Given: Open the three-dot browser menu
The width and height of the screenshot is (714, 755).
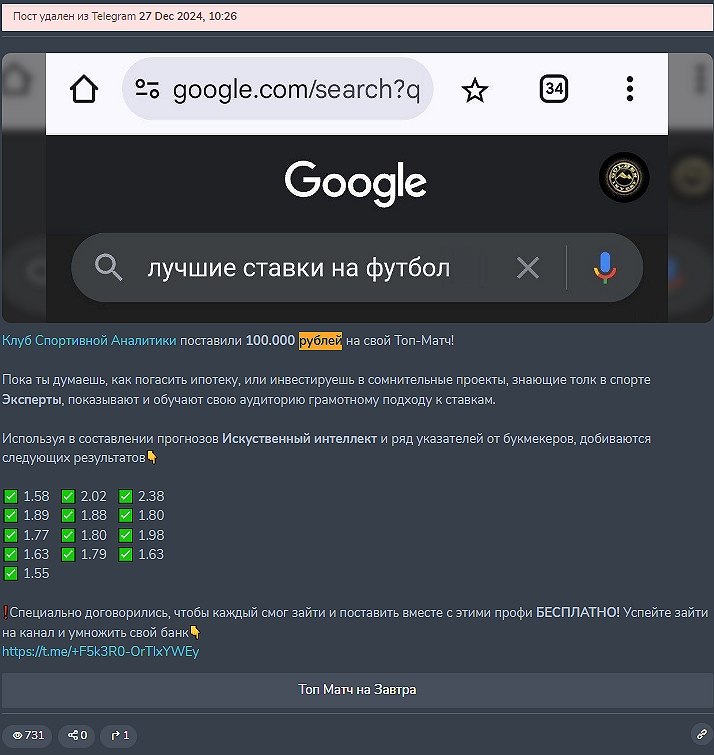Looking at the screenshot, I should pyautogui.click(x=630, y=89).
